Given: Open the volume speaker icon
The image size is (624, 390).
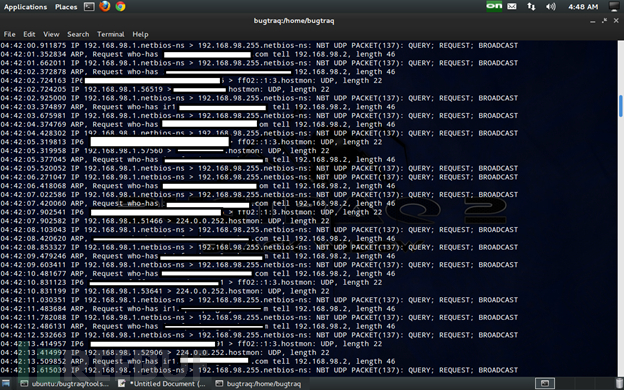Looking at the screenshot, I should coord(551,6).
